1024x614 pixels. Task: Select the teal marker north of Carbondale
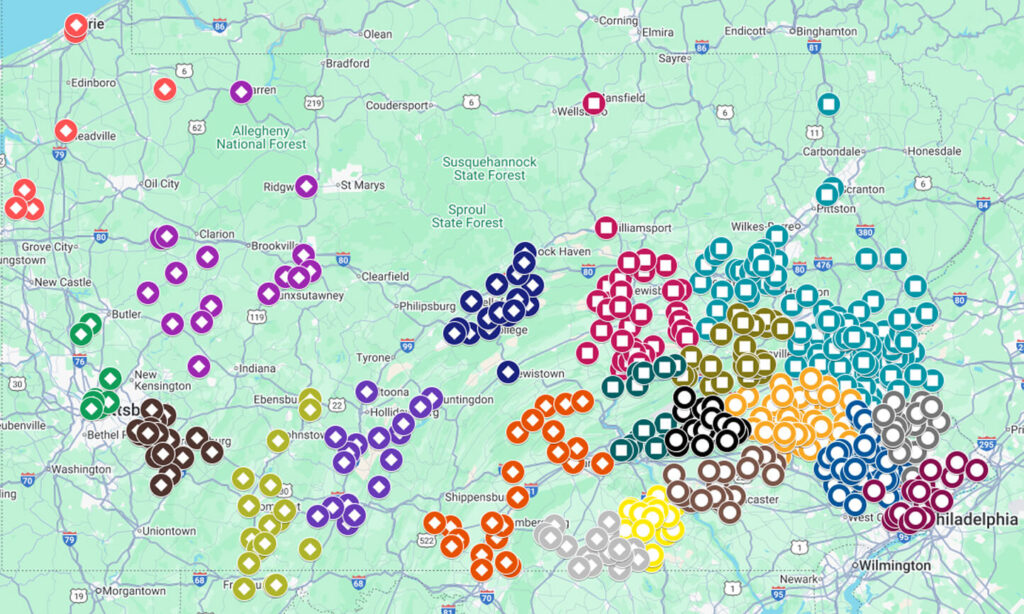[828, 103]
